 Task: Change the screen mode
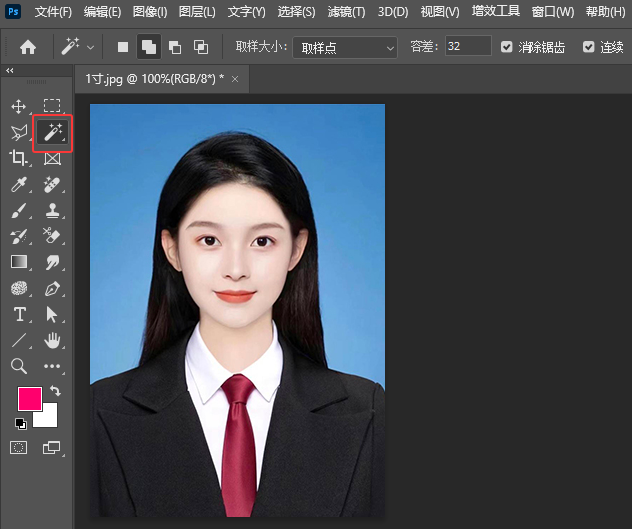52,448
